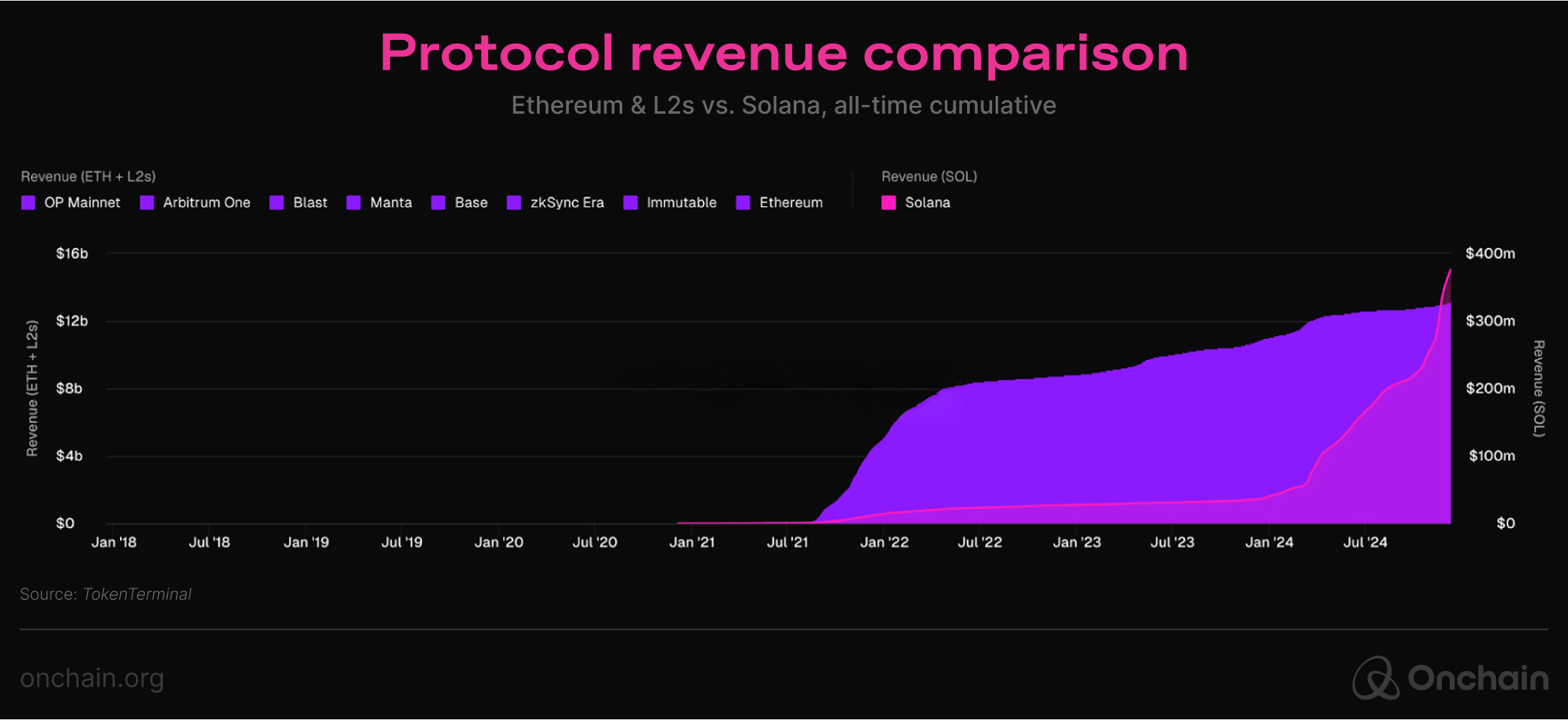Viewport: 1568px width, 720px height.
Task: Click the 'zkSync Era' legend label
Action: [x=567, y=203]
